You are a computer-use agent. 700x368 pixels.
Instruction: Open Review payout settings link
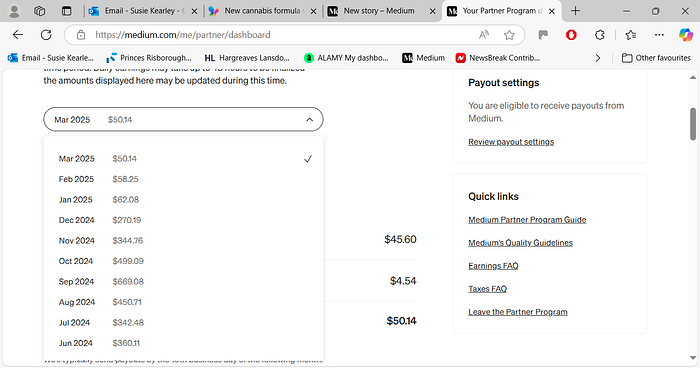[511, 142]
